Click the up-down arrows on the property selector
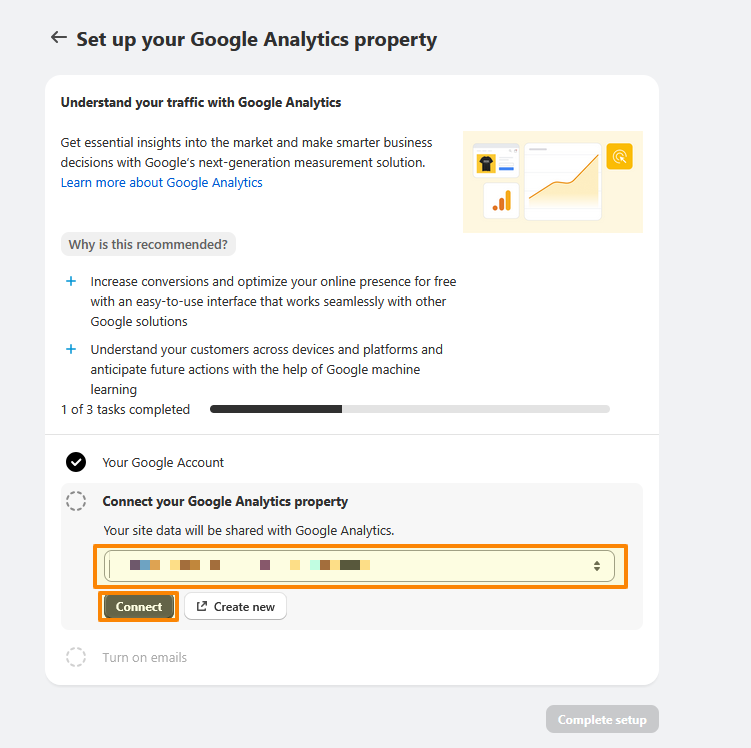The height and width of the screenshot is (748, 751). tap(597, 566)
